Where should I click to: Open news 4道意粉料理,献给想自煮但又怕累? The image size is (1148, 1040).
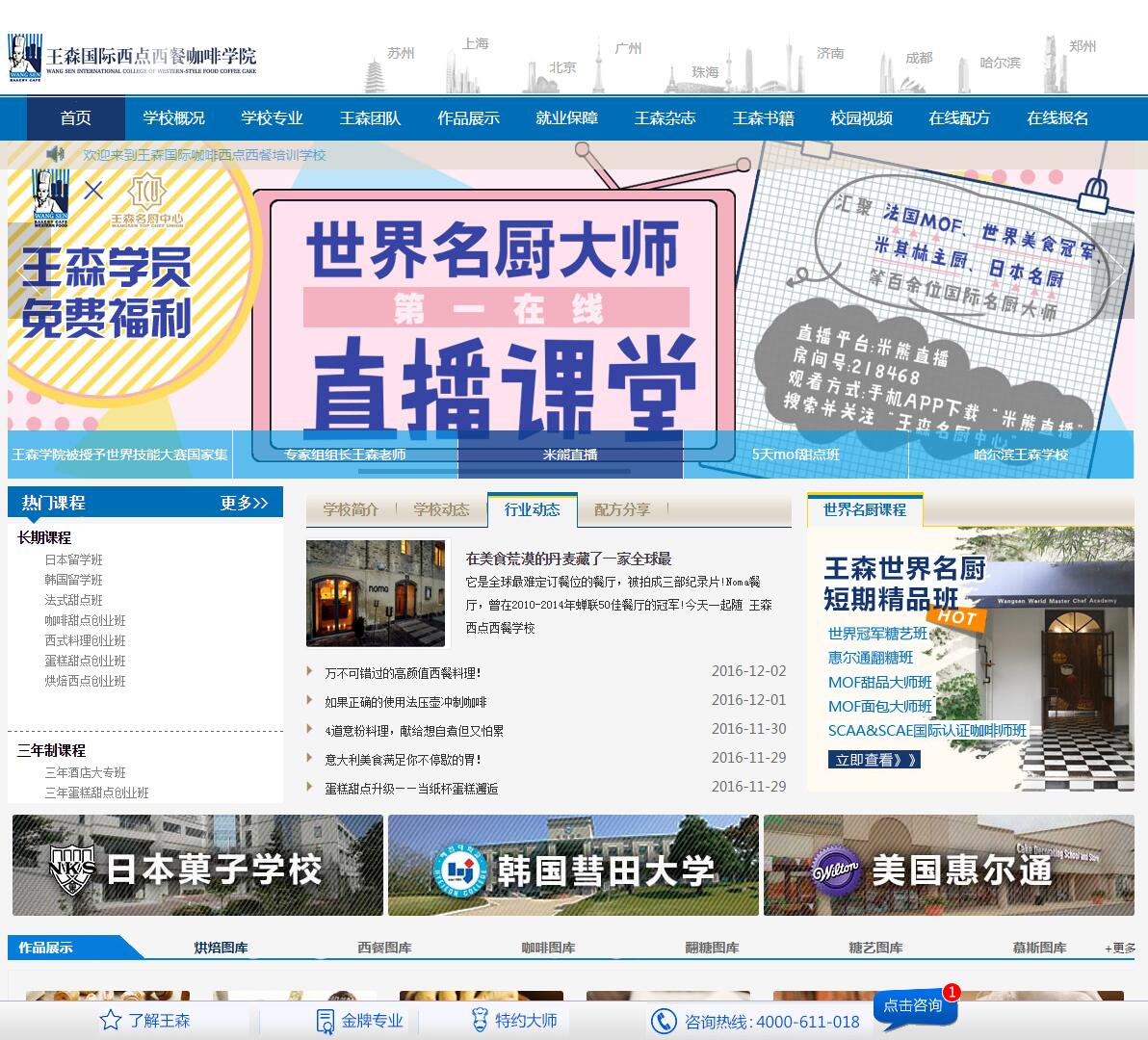pyautogui.click(x=414, y=731)
